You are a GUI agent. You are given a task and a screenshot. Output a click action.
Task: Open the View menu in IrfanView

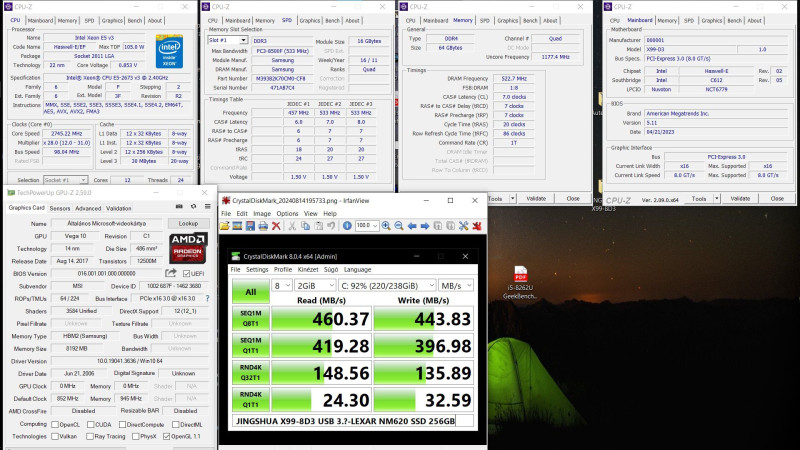click(x=311, y=213)
